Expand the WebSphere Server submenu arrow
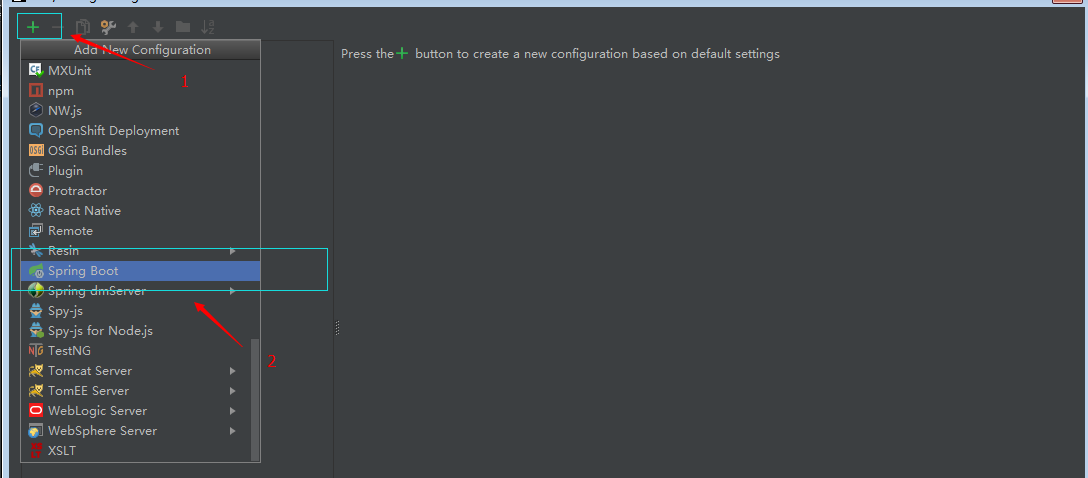 click(x=233, y=431)
